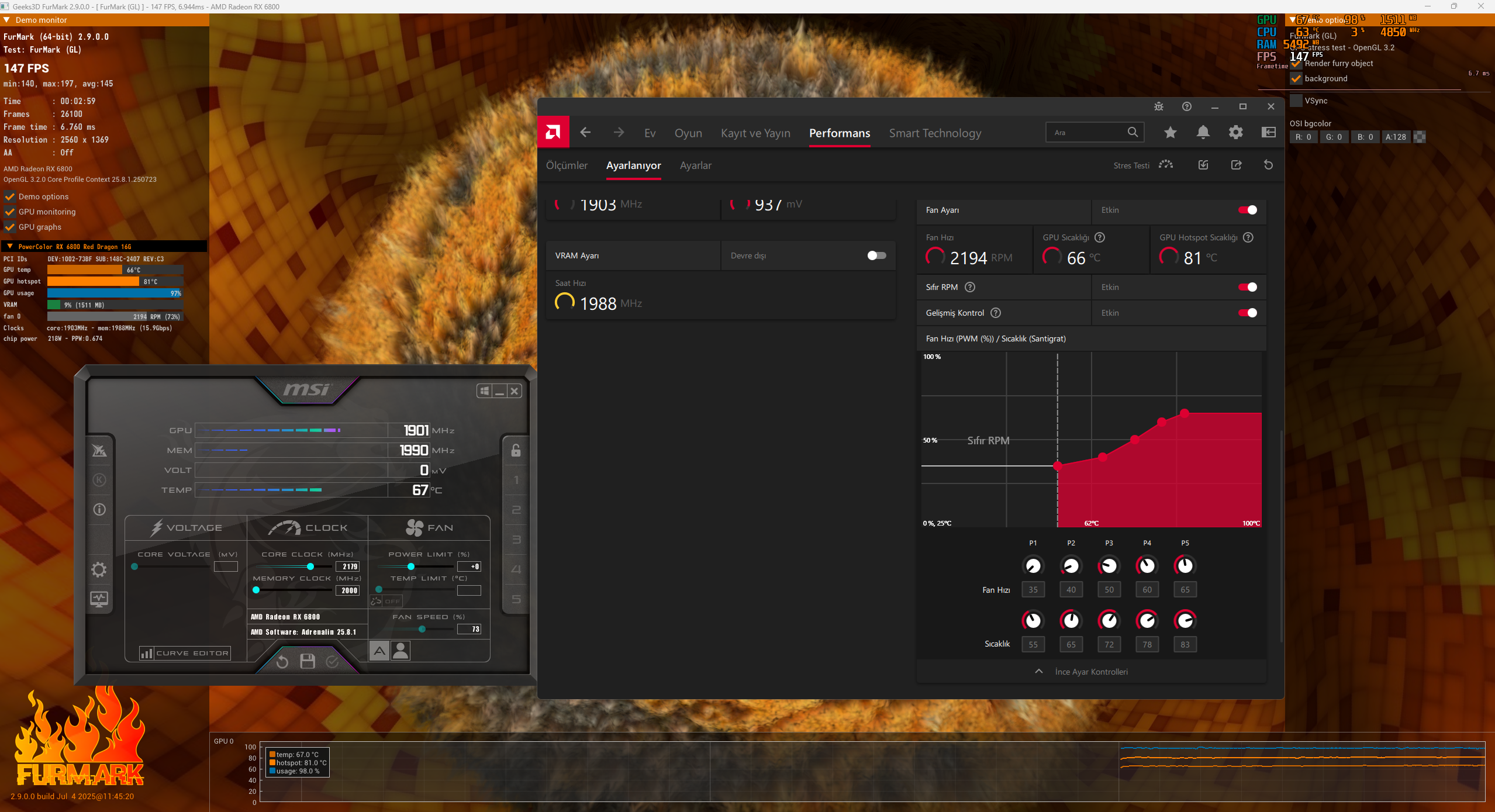The image size is (1495, 812).
Task: Open AMD notifications bell
Action: coord(1203,133)
